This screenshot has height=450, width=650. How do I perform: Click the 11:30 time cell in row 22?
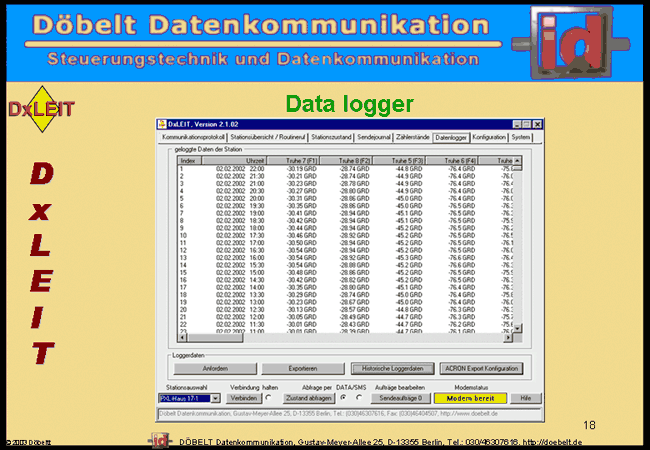257,324
